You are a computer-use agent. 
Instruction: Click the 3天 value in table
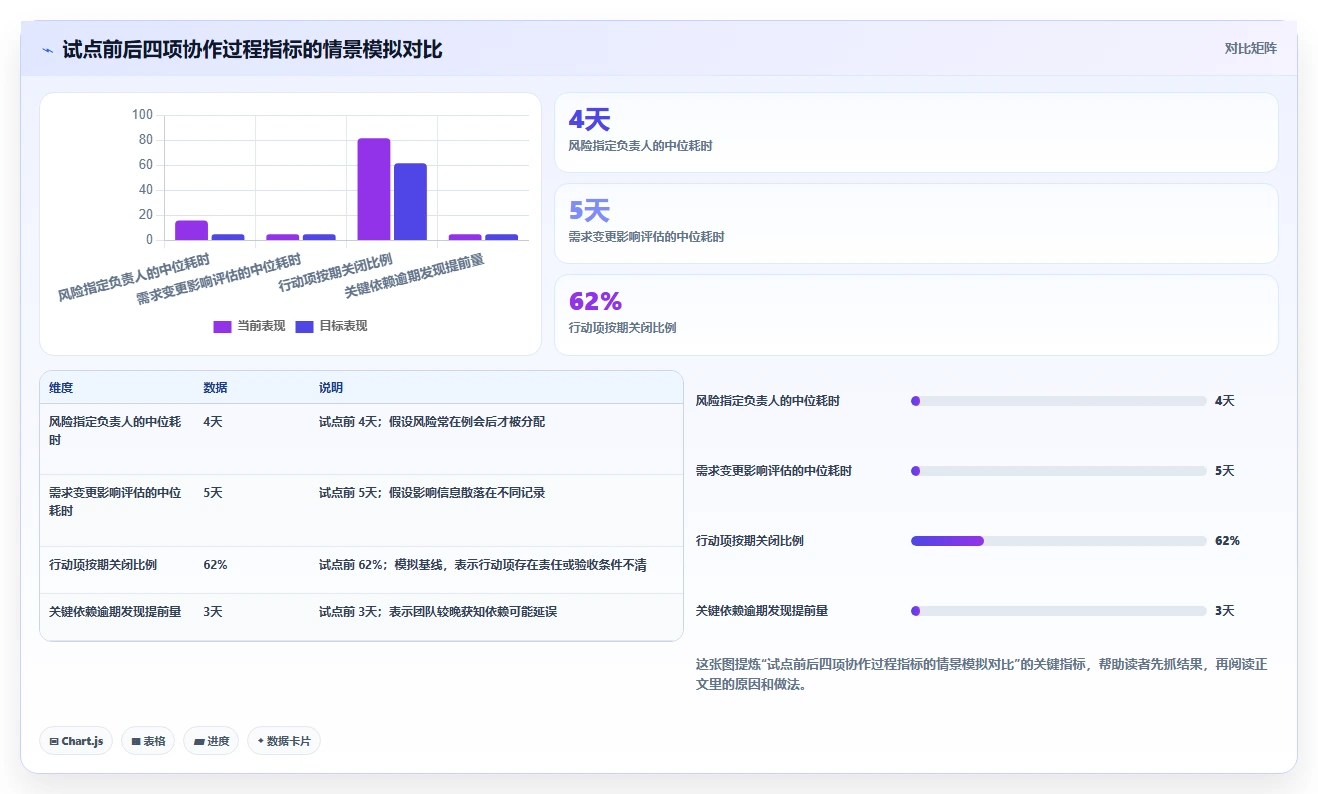212,611
